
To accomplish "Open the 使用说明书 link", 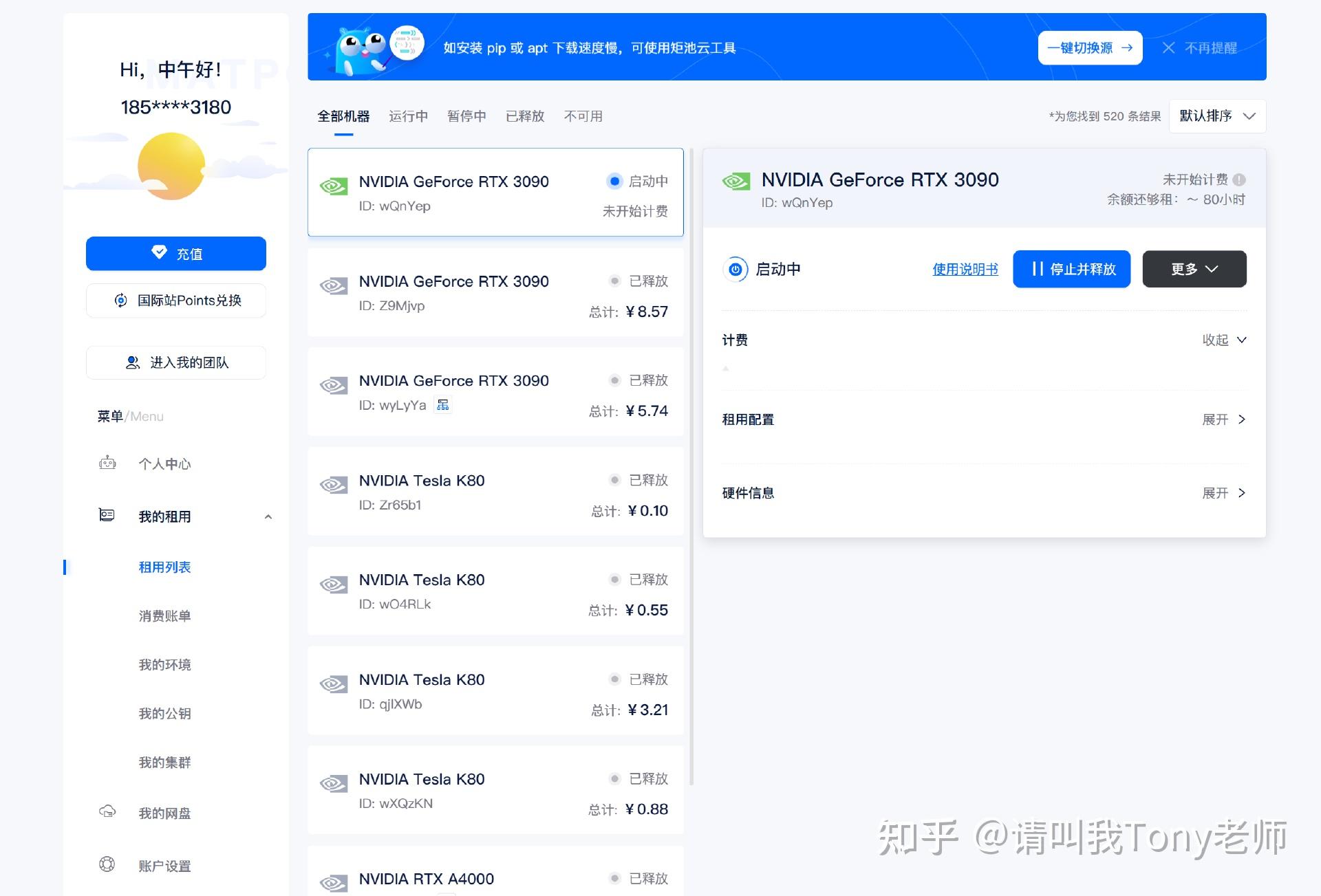I will point(965,270).
